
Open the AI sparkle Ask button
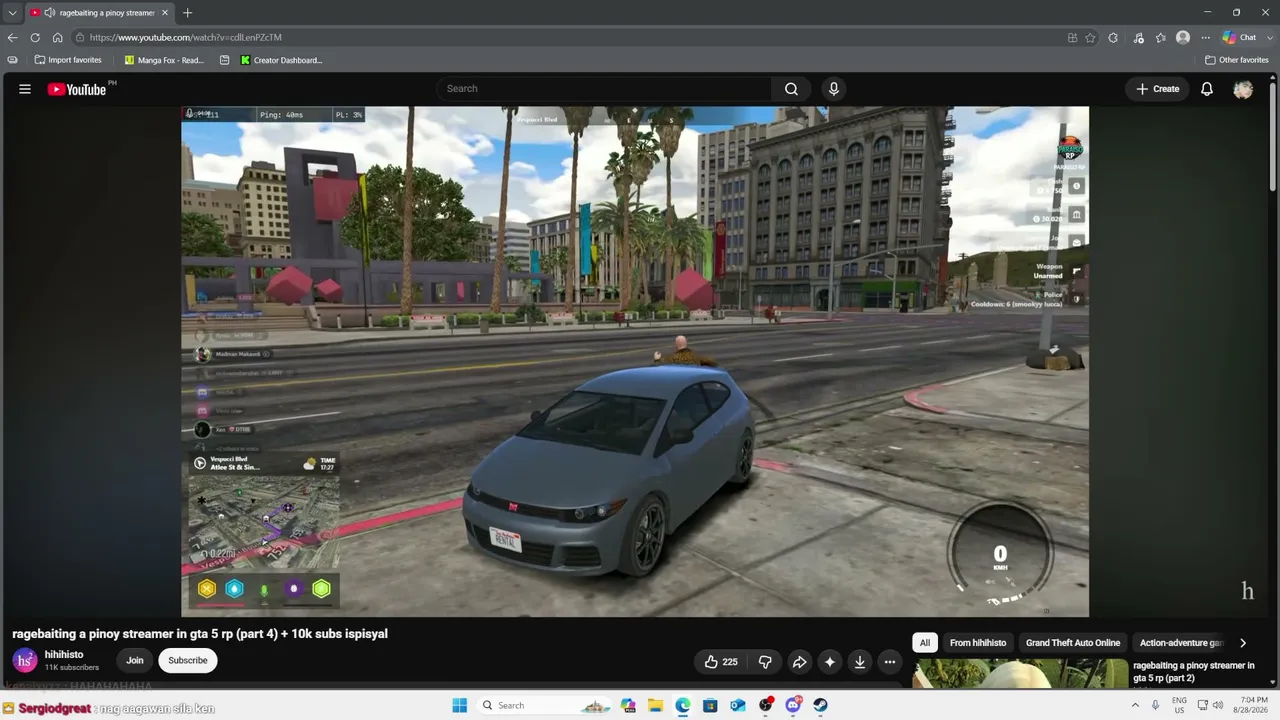829,662
